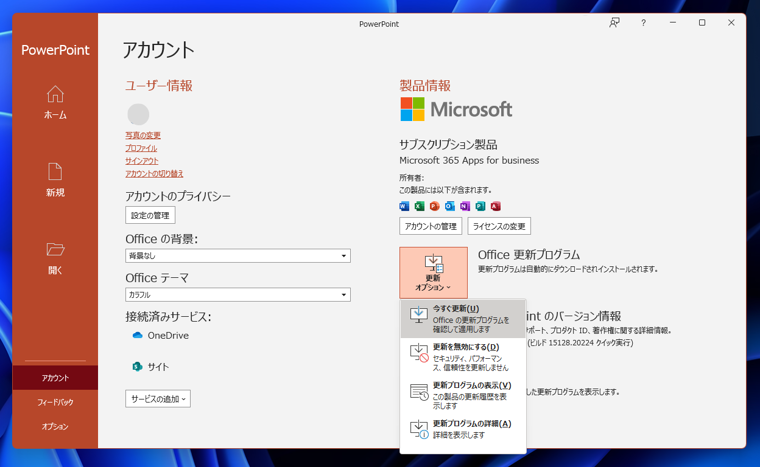Click the 写真の変更 link
Viewport: 760px width, 467px height.
142,135
